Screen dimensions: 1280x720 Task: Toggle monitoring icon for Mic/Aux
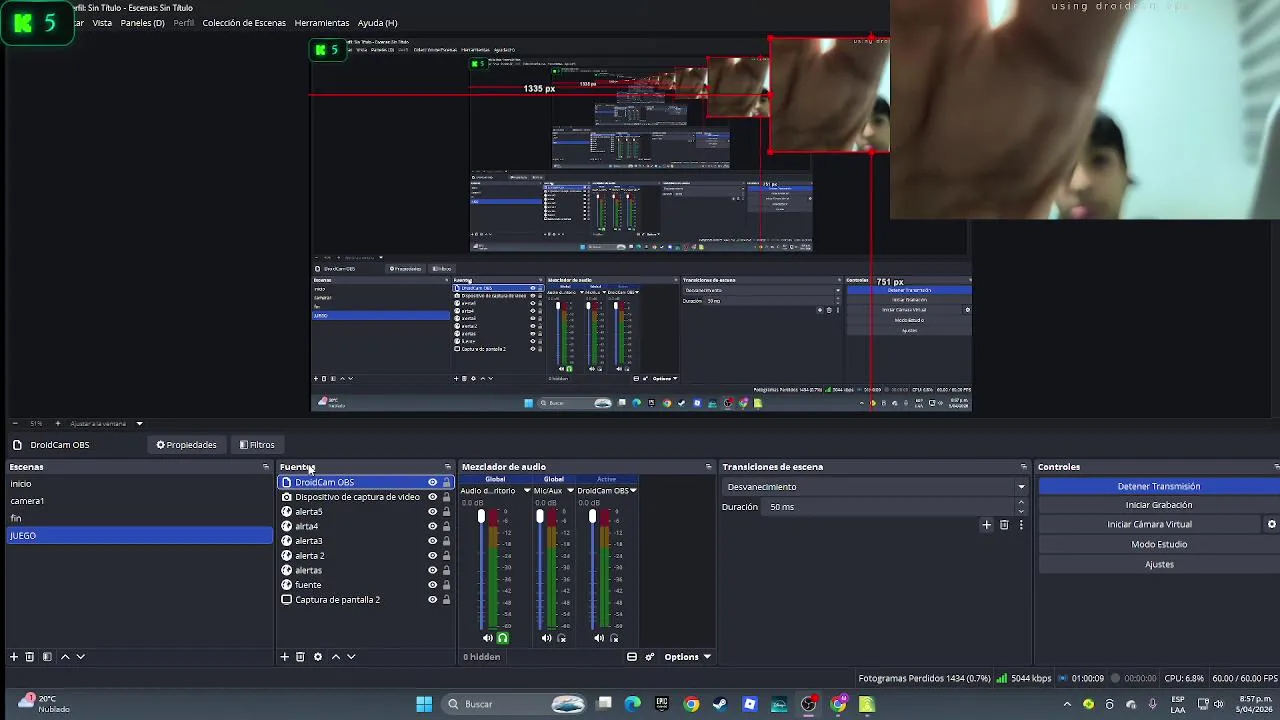coord(561,638)
